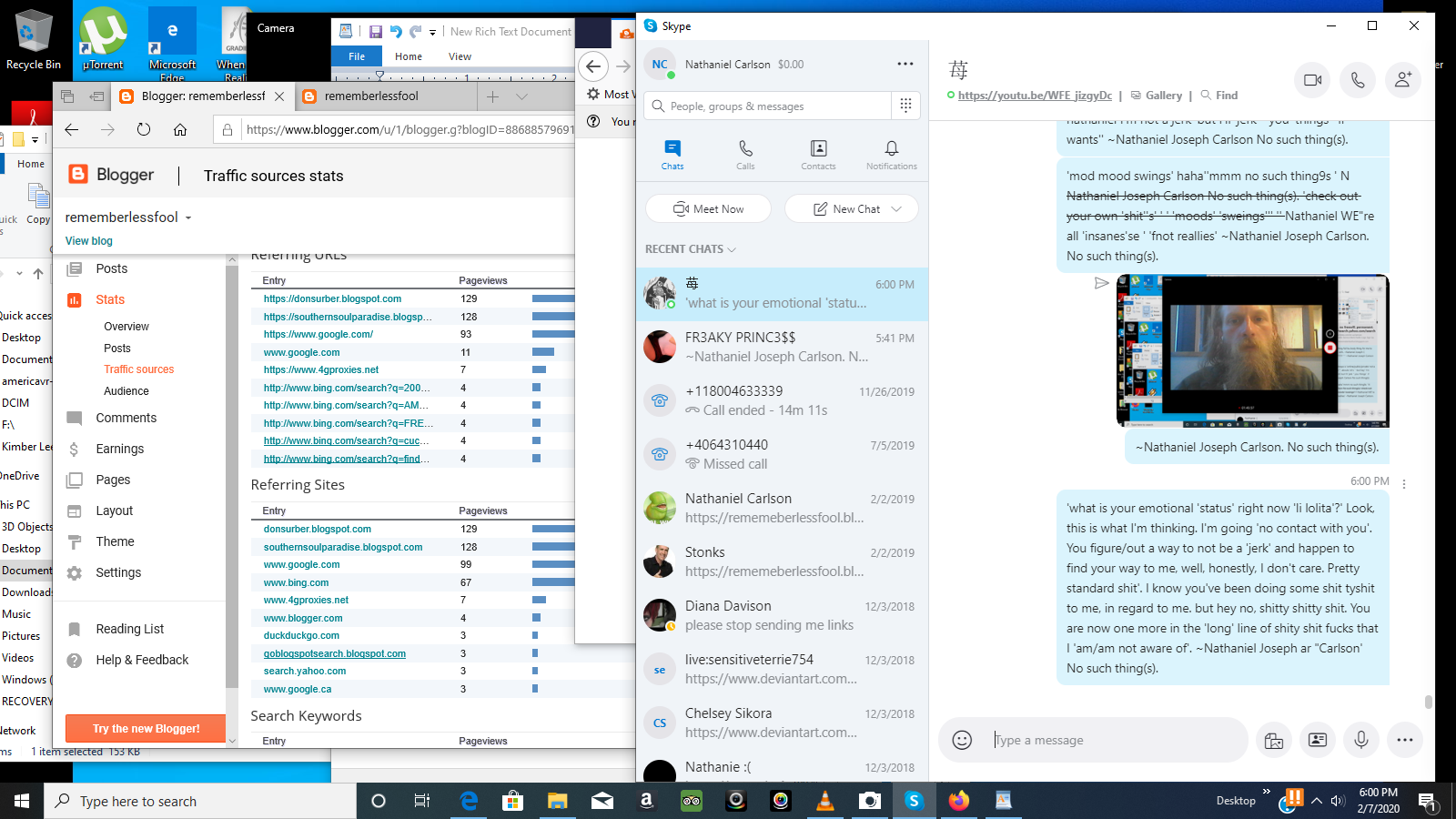Open the youtu.be link in the chat header
1456x819 pixels.
pos(1035,95)
